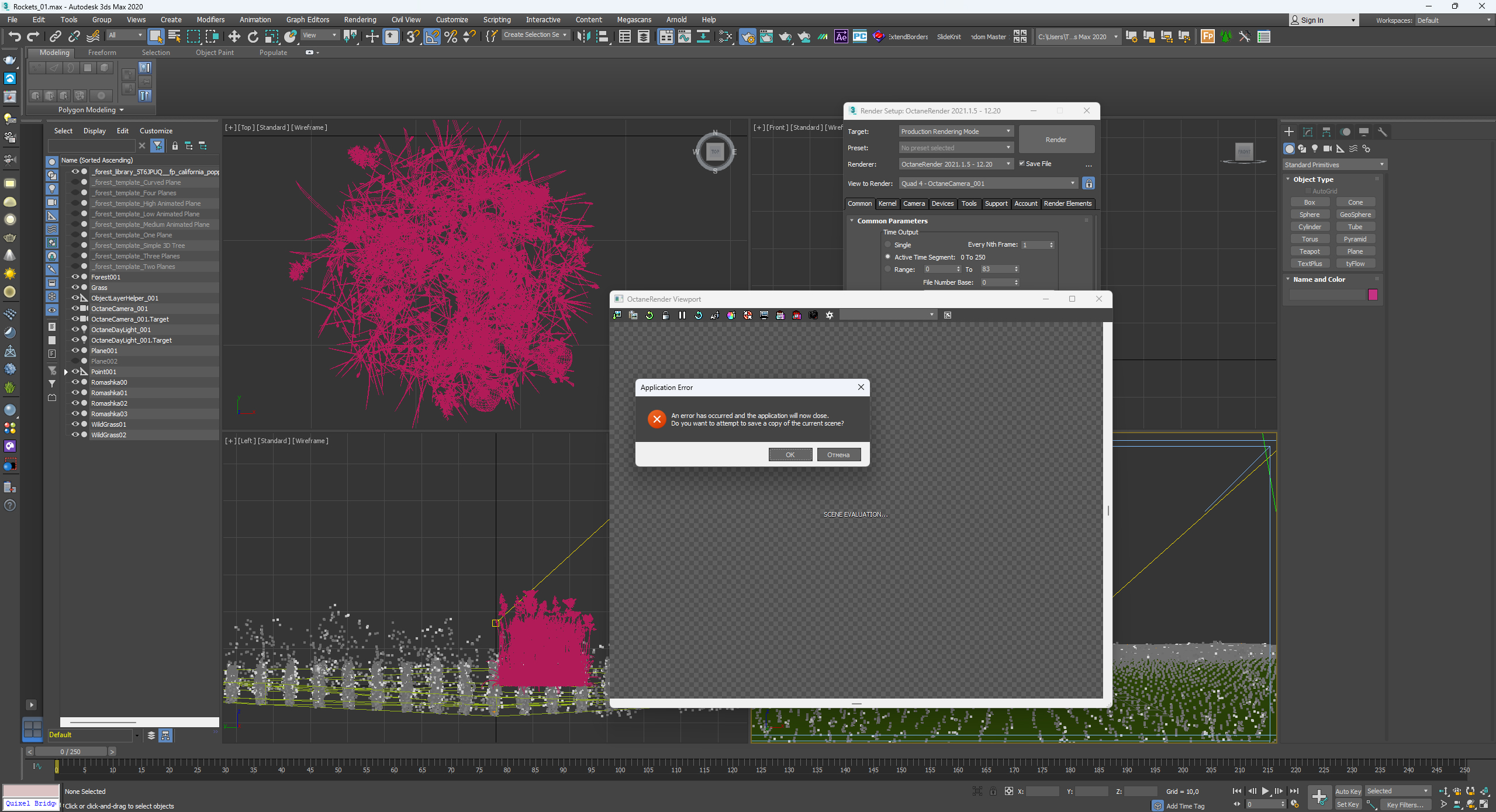Expand the Point001 tree item
Screen dimensions: 1496x812
[66, 372]
